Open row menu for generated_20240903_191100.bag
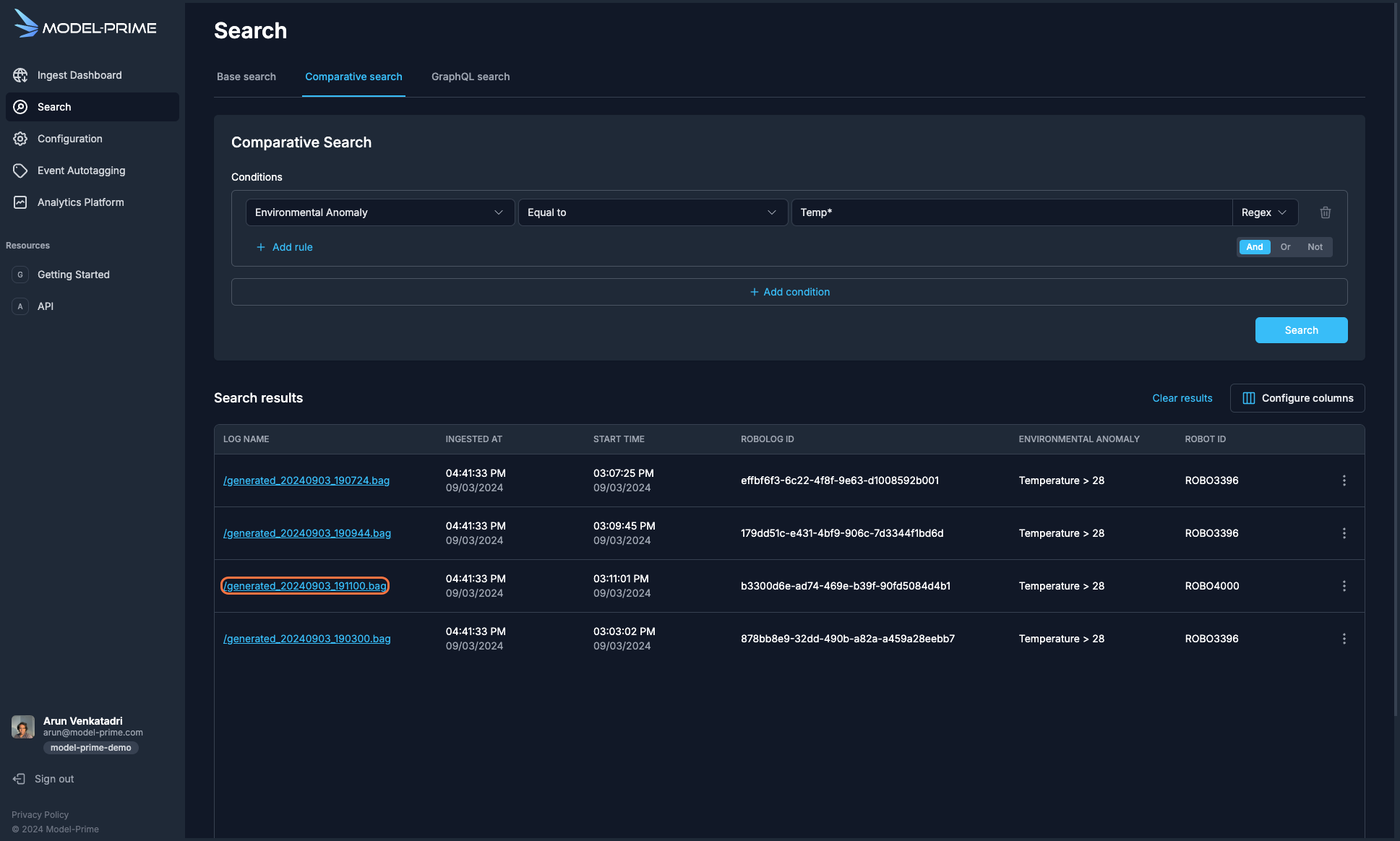 (x=1344, y=586)
